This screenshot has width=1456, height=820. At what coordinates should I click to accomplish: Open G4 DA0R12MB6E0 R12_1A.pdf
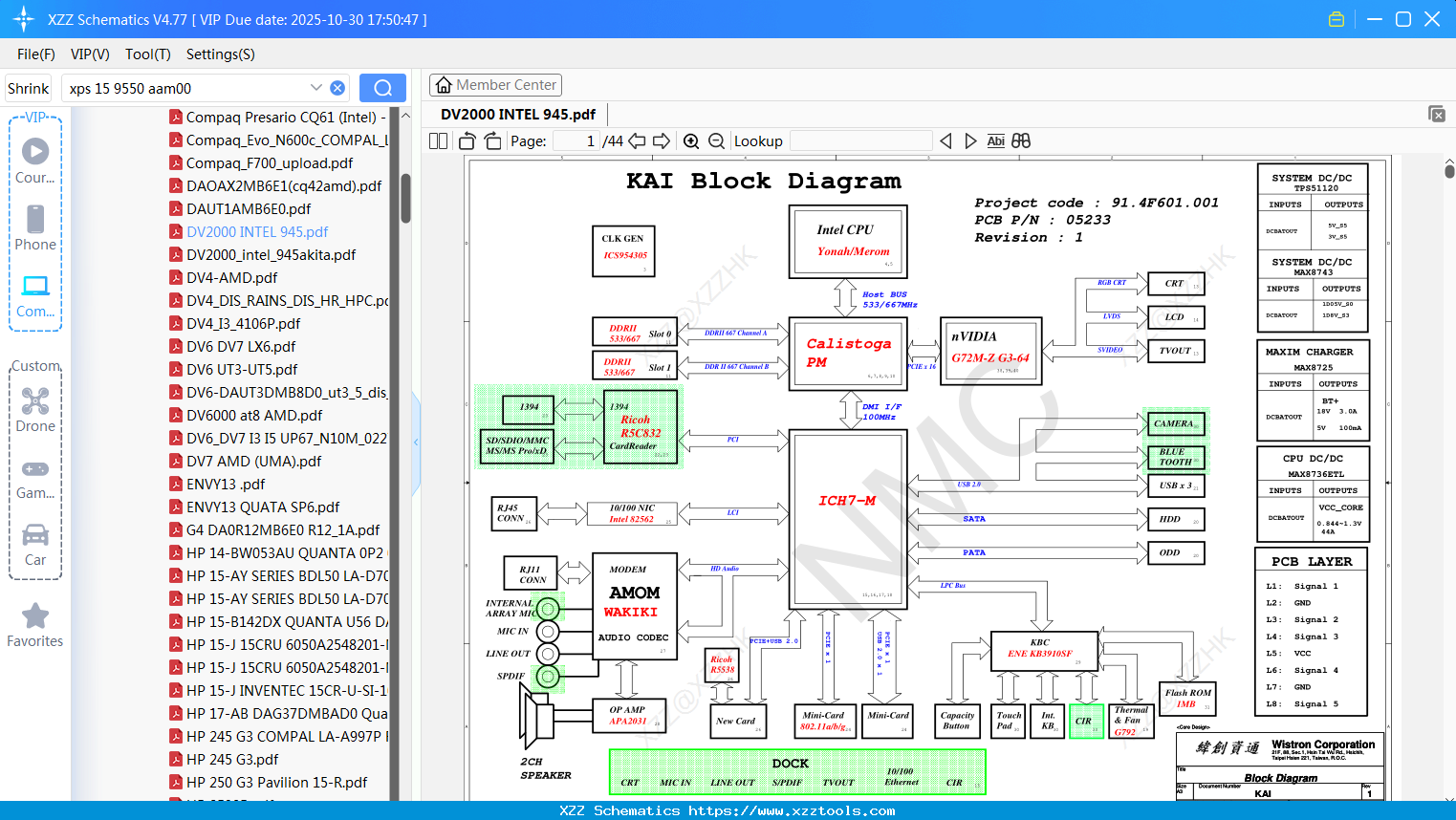pyautogui.click(x=275, y=529)
